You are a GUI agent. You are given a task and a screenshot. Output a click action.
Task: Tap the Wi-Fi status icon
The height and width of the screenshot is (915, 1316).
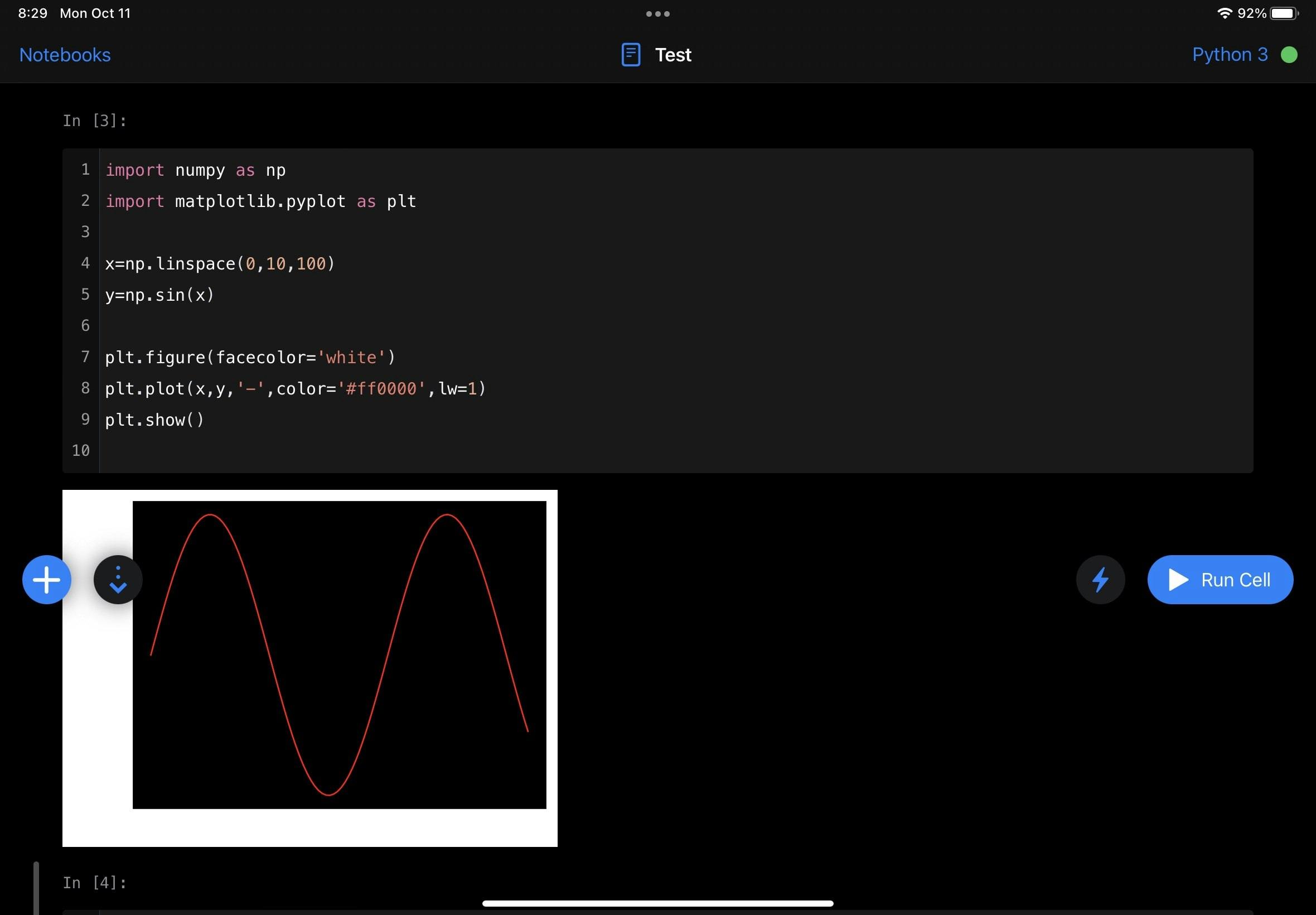click(1225, 13)
